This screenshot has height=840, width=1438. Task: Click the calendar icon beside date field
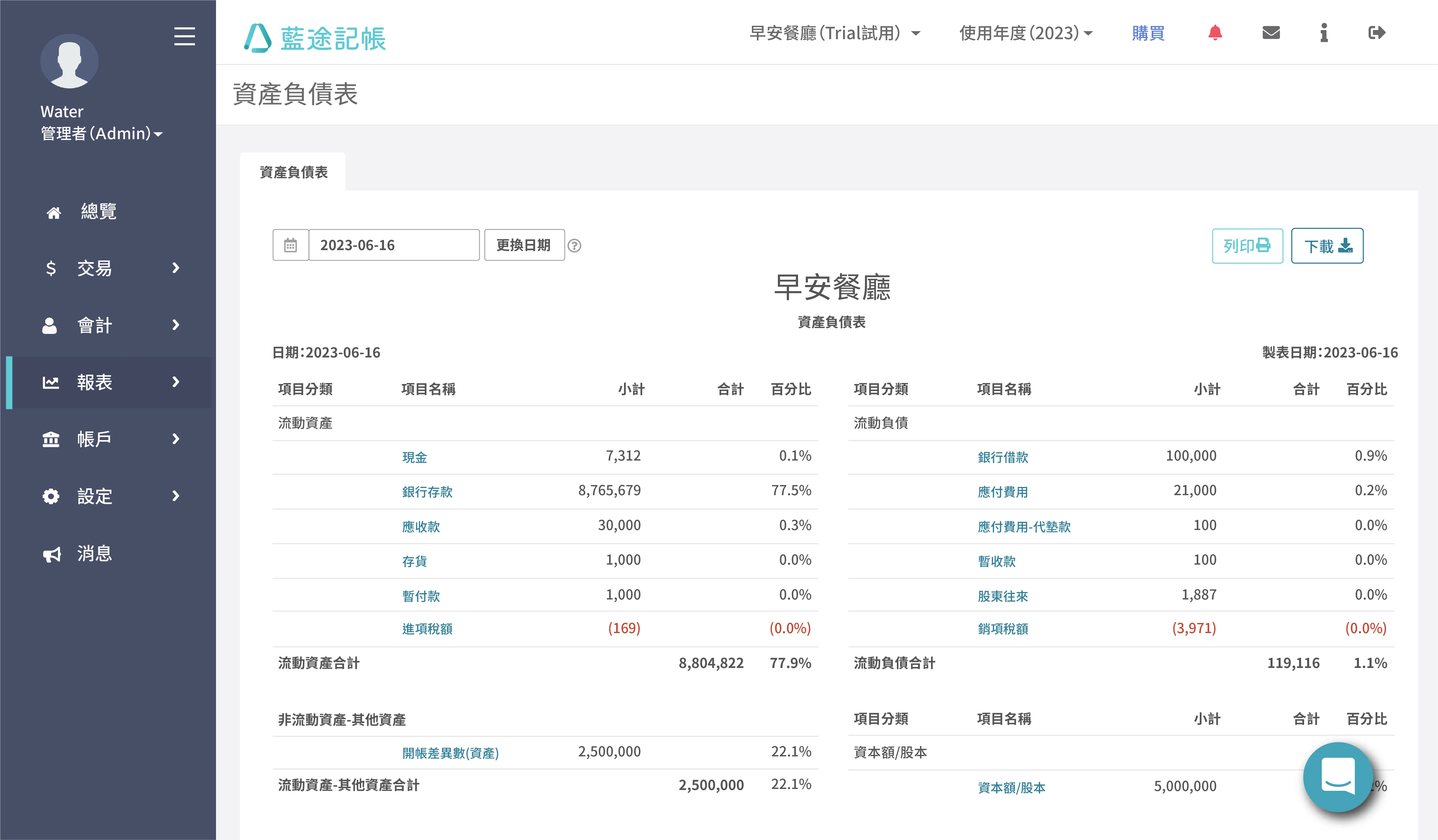(291, 245)
